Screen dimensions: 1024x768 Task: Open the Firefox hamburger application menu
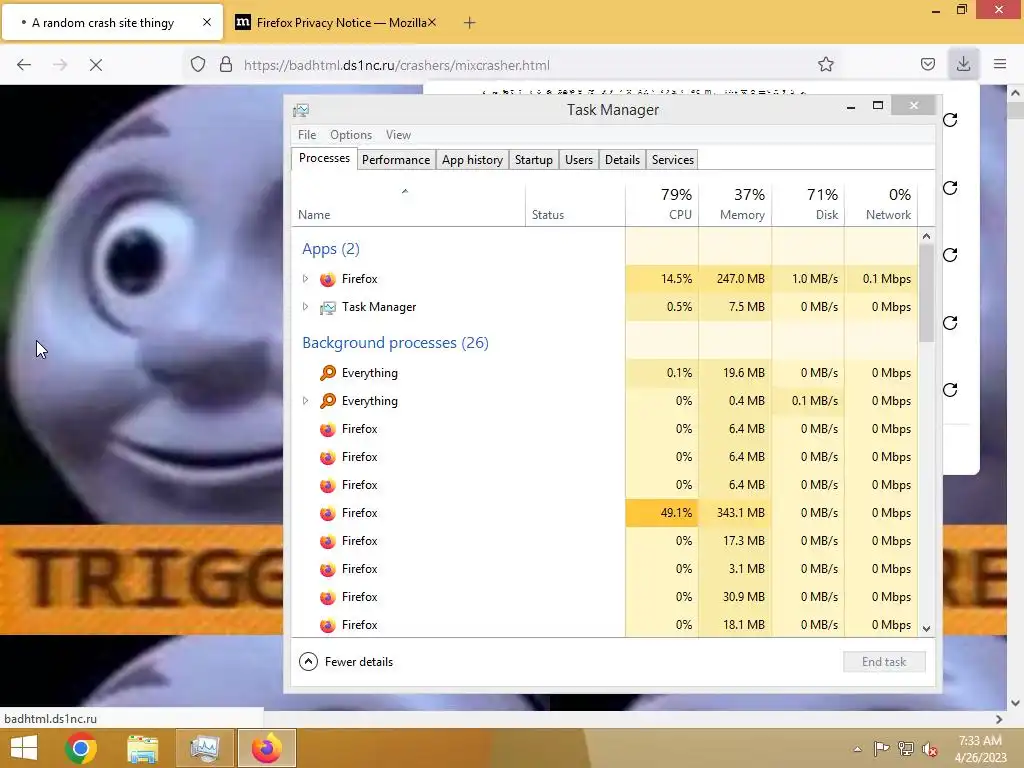pos(1000,64)
